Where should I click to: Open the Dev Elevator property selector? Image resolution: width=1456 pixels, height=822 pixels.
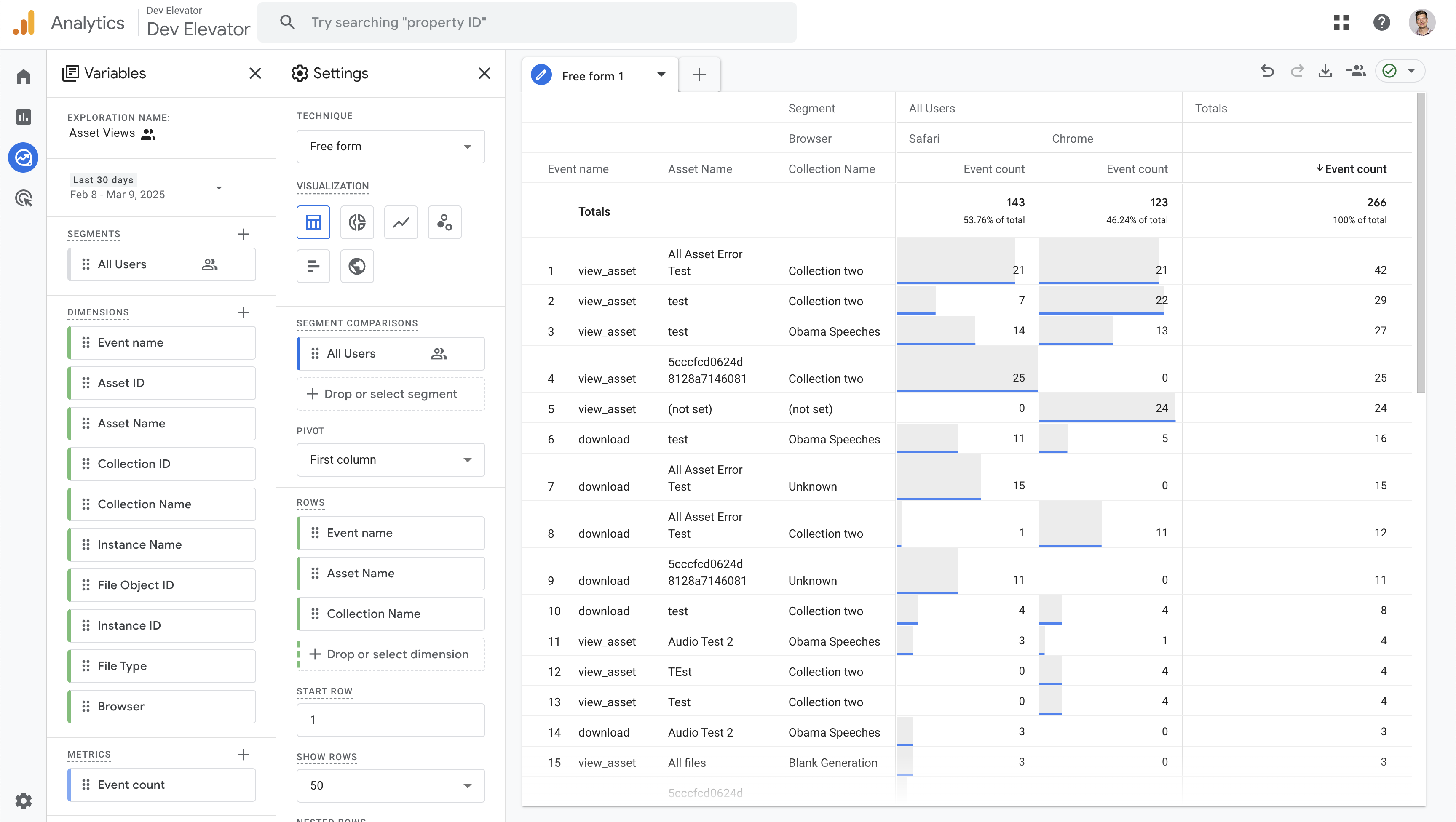click(198, 23)
